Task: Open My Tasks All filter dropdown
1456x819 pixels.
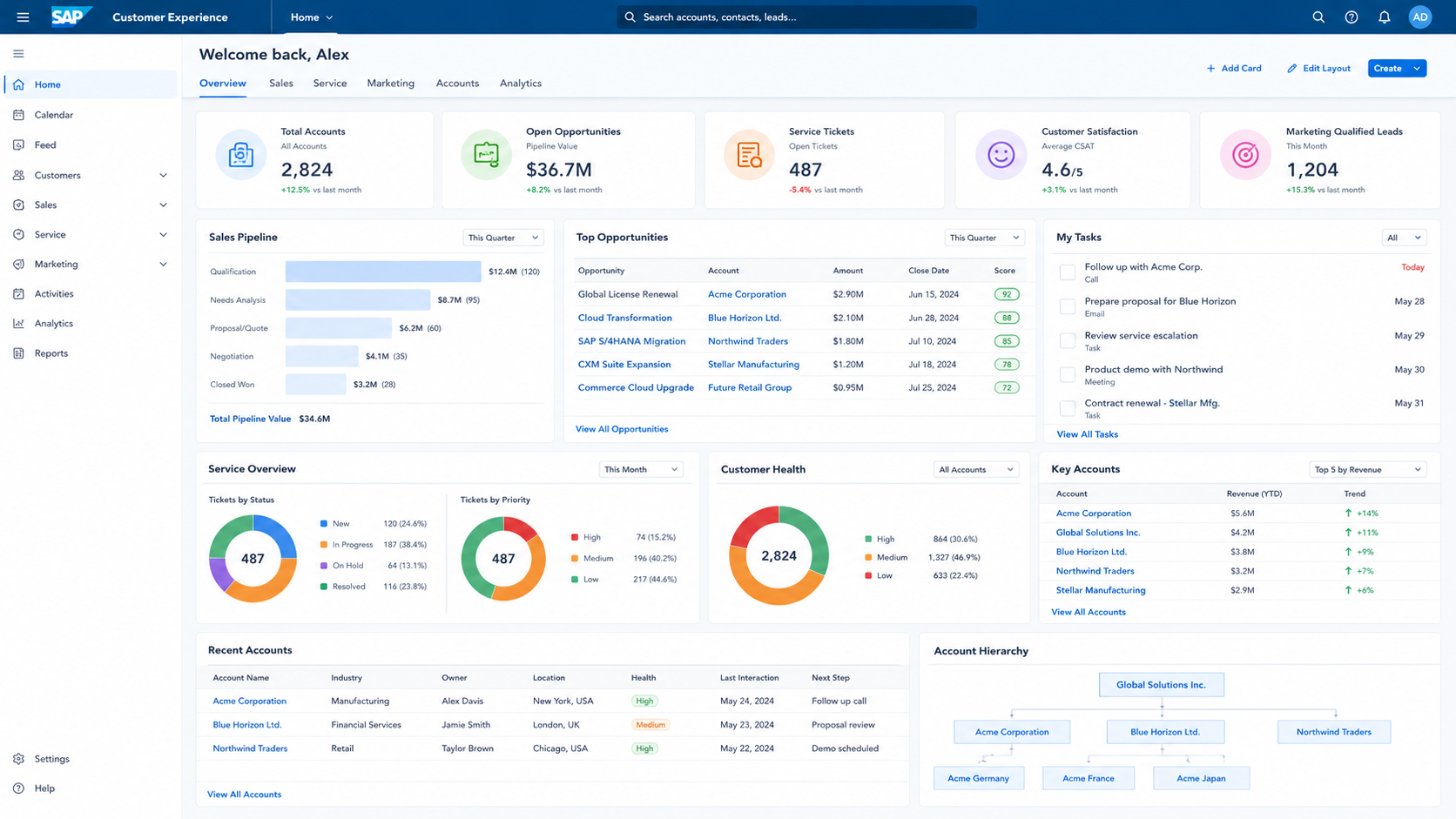Action: click(1404, 238)
